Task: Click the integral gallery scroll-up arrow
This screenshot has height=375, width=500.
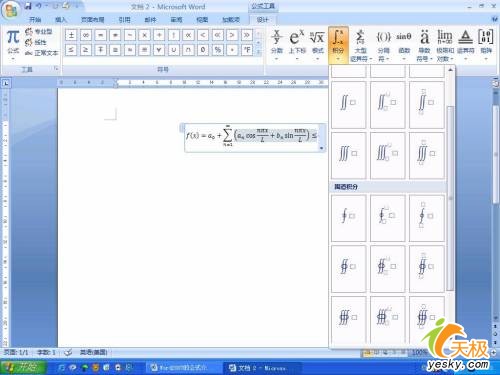Action: (450, 70)
